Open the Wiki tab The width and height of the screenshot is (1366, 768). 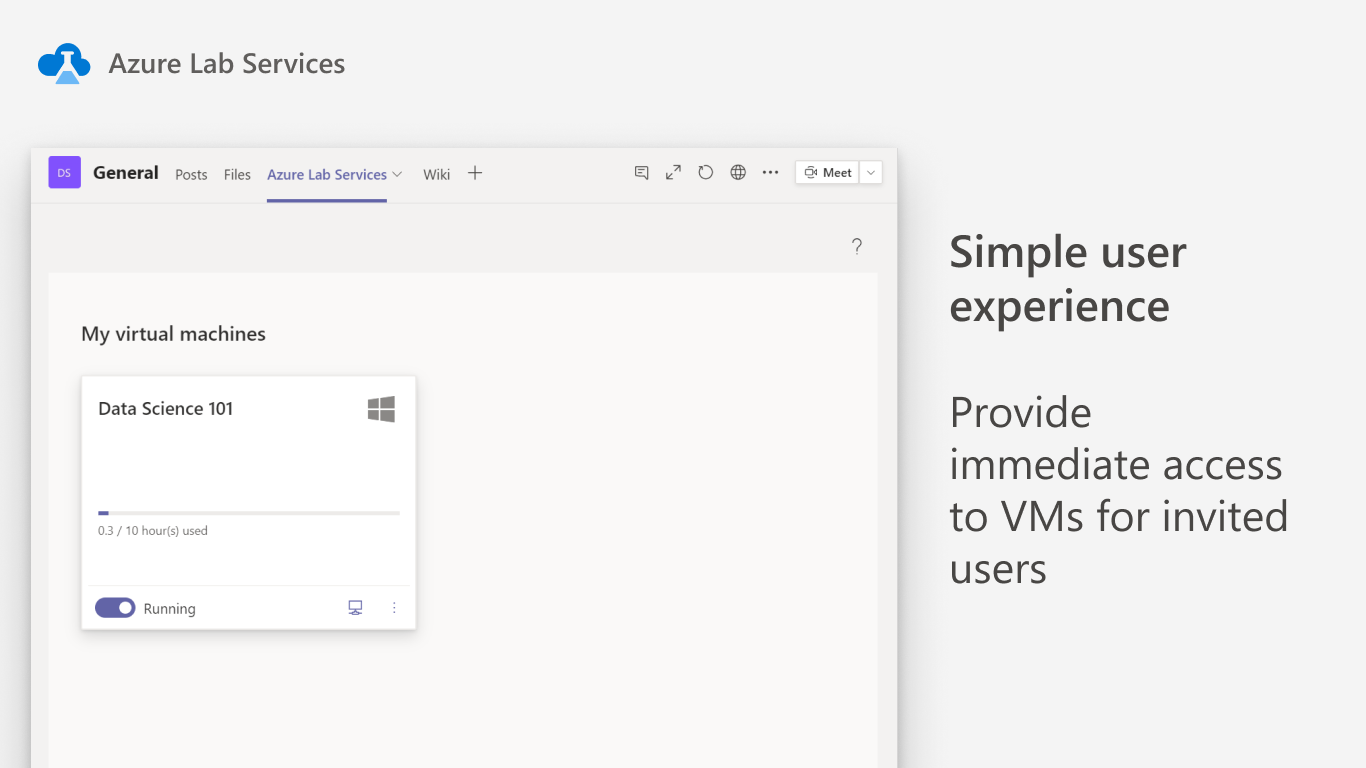(x=436, y=175)
